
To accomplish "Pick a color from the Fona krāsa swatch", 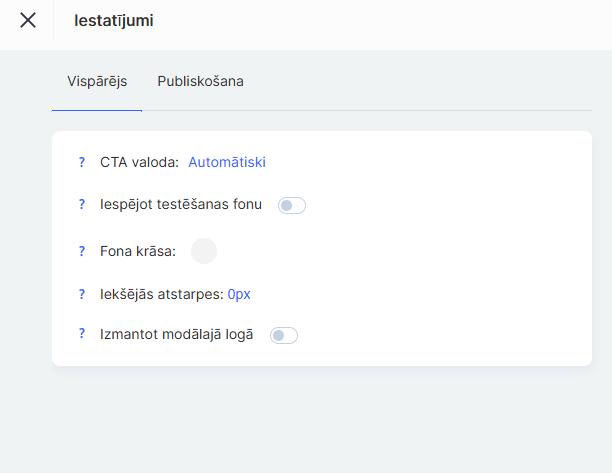I will click(204, 251).
